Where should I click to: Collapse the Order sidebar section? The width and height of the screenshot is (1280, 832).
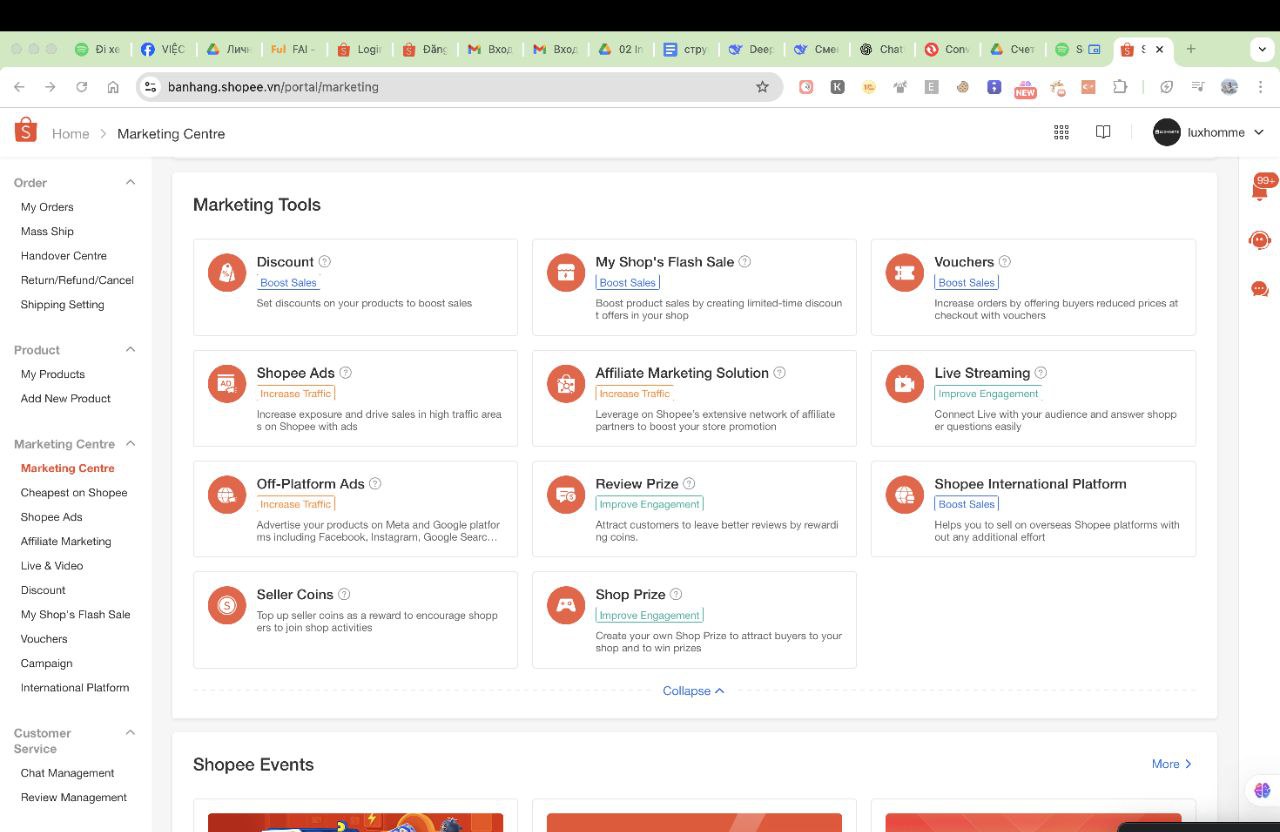(130, 182)
